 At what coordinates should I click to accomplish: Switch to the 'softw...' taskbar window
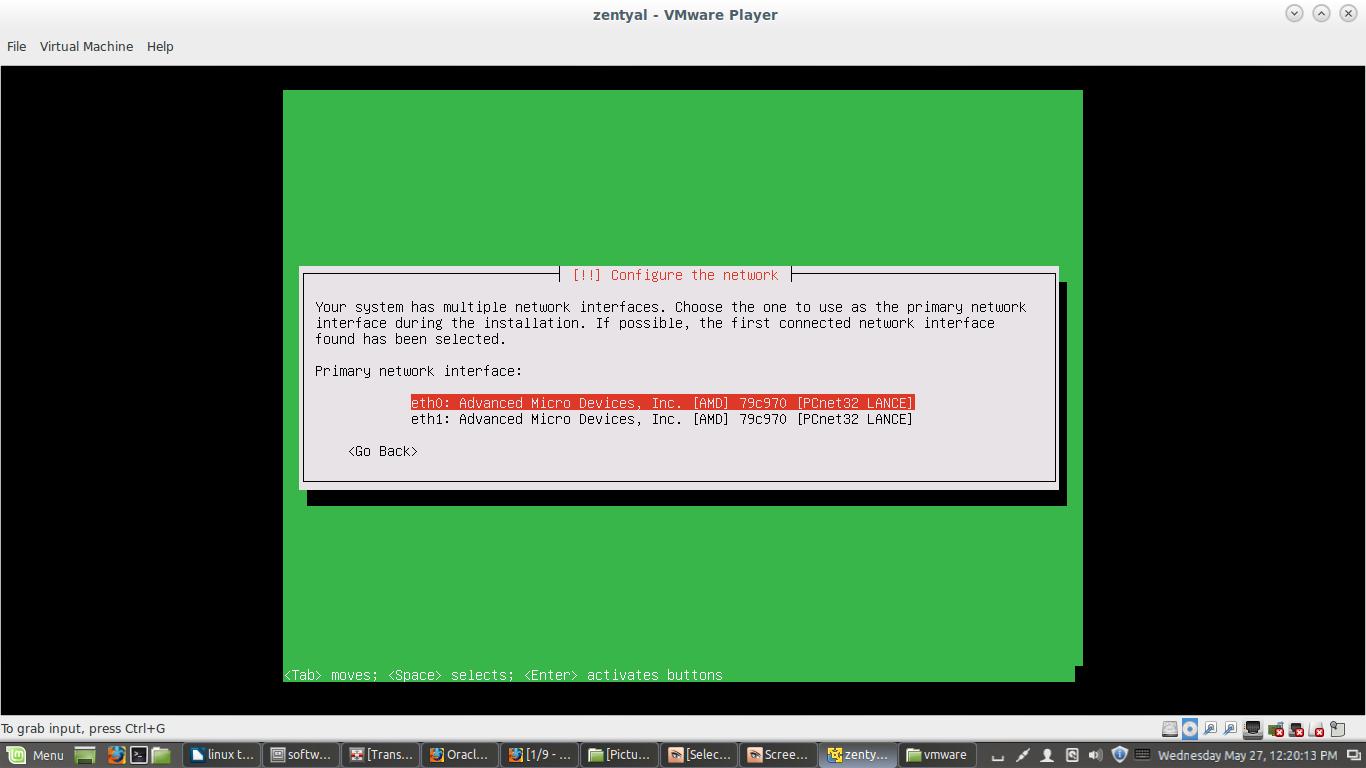(301, 755)
